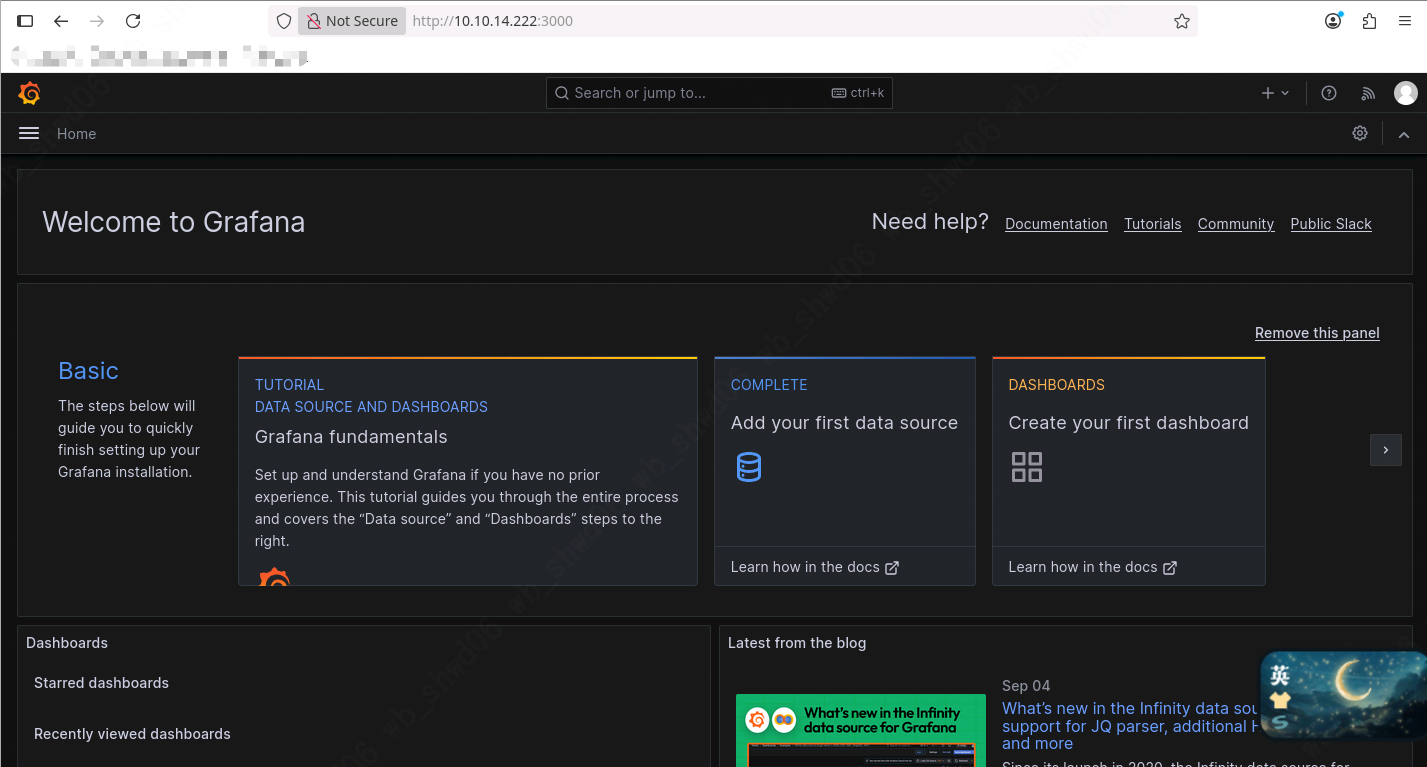Click the Dashboards panel title
This screenshot has width=1427, height=767.
pyautogui.click(x=67, y=643)
